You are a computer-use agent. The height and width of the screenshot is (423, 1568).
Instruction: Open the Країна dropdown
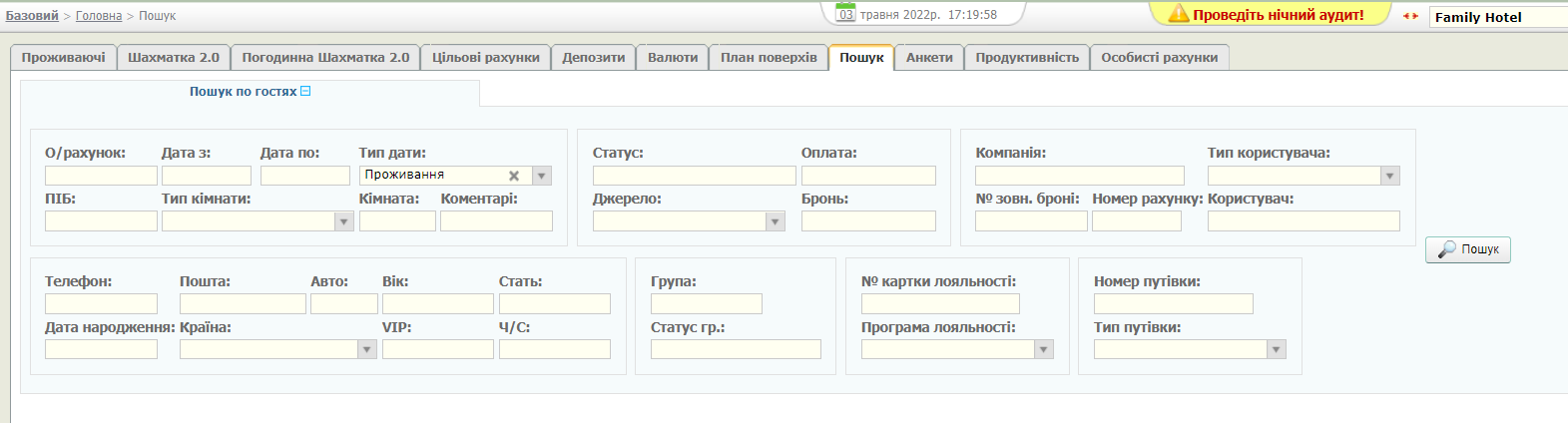(x=366, y=349)
